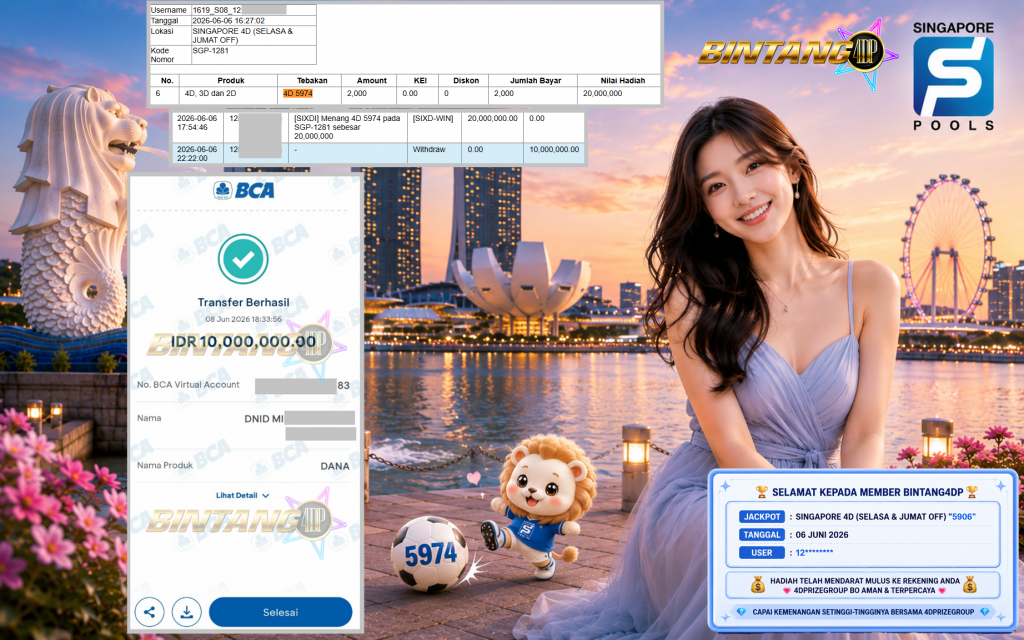
Task: Click the 'SINGAPORE 4D (SELASA & JUMAT OFF)' jackpot text
Action: click(x=872, y=517)
